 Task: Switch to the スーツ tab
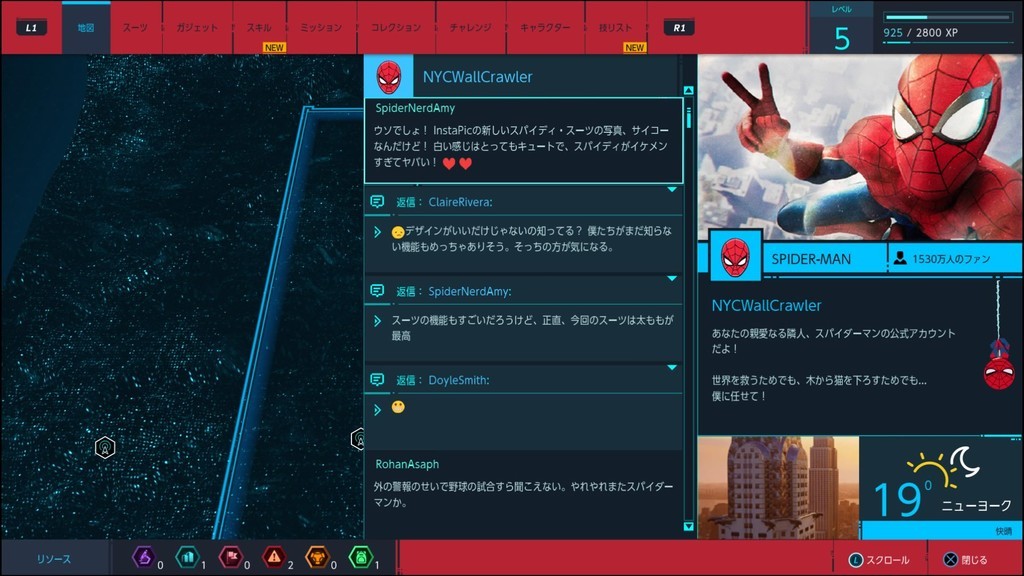135,27
